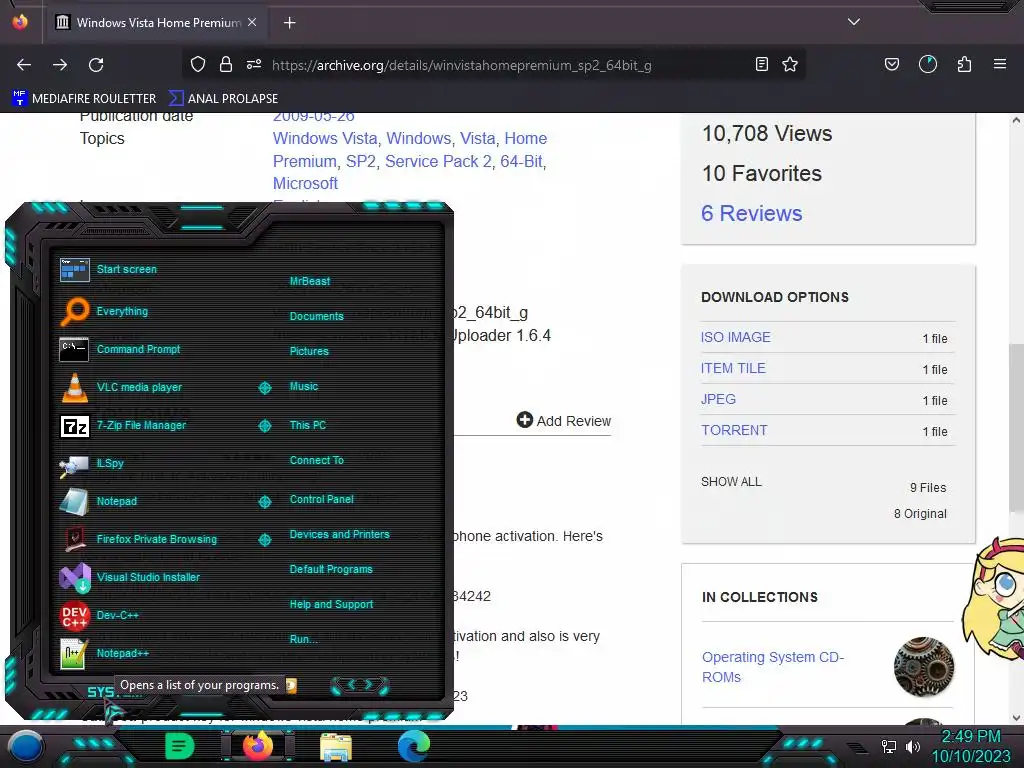Screen dimensions: 1024x768
Task: Click Help and Support entry
Action: [x=331, y=605]
